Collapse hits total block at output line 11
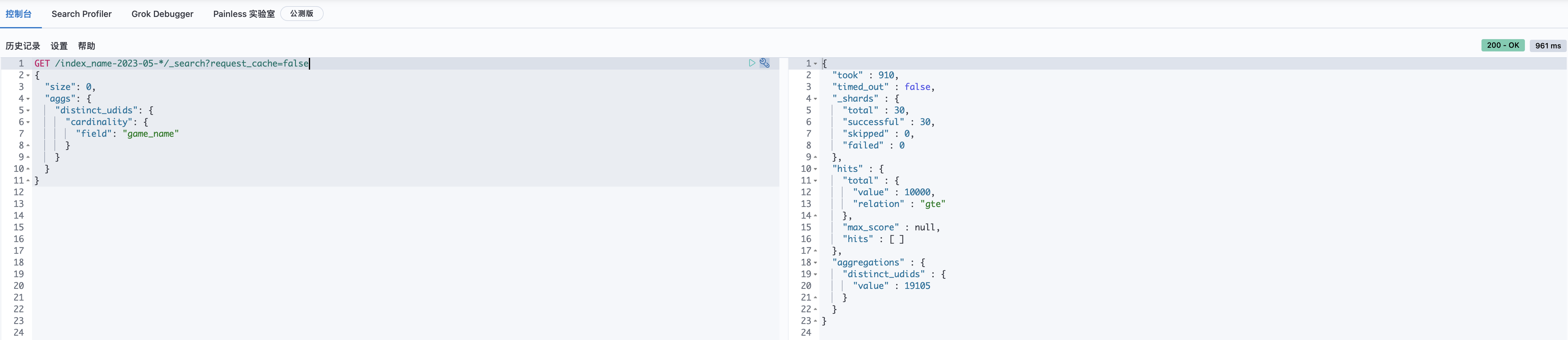The height and width of the screenshot is (340, 1568). (816, 181)
